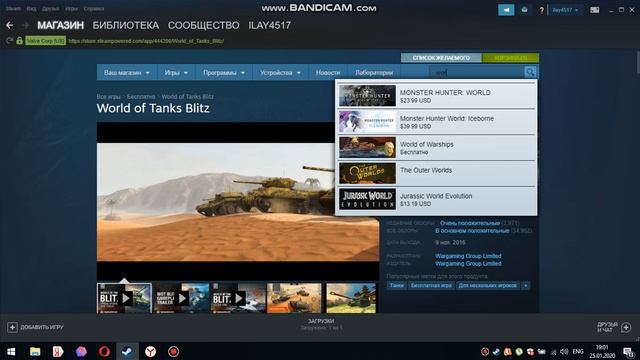This screenshot has width=640, height=360.
Task: Switch to Big Picture mode icon
Action: (x=595, y=10)
